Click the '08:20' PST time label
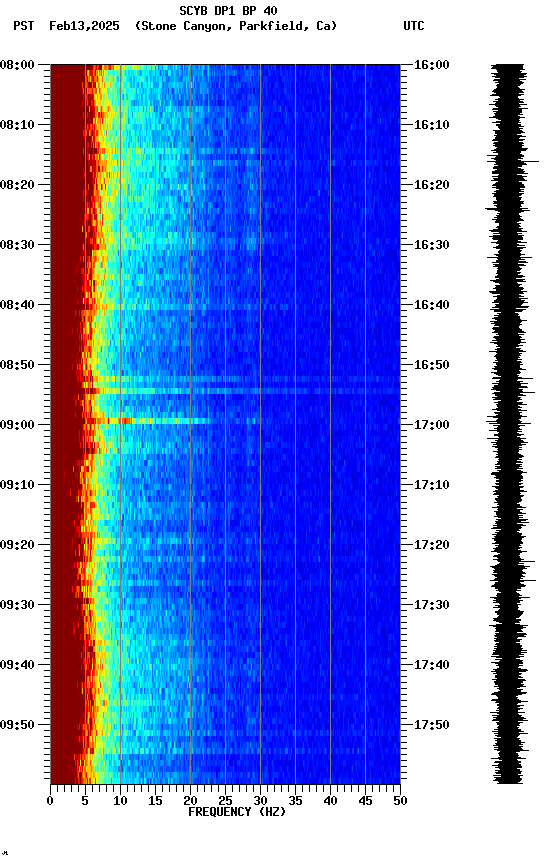Image resolution: width=552 pixels, height=864 pixels. (x=17, y=185)
